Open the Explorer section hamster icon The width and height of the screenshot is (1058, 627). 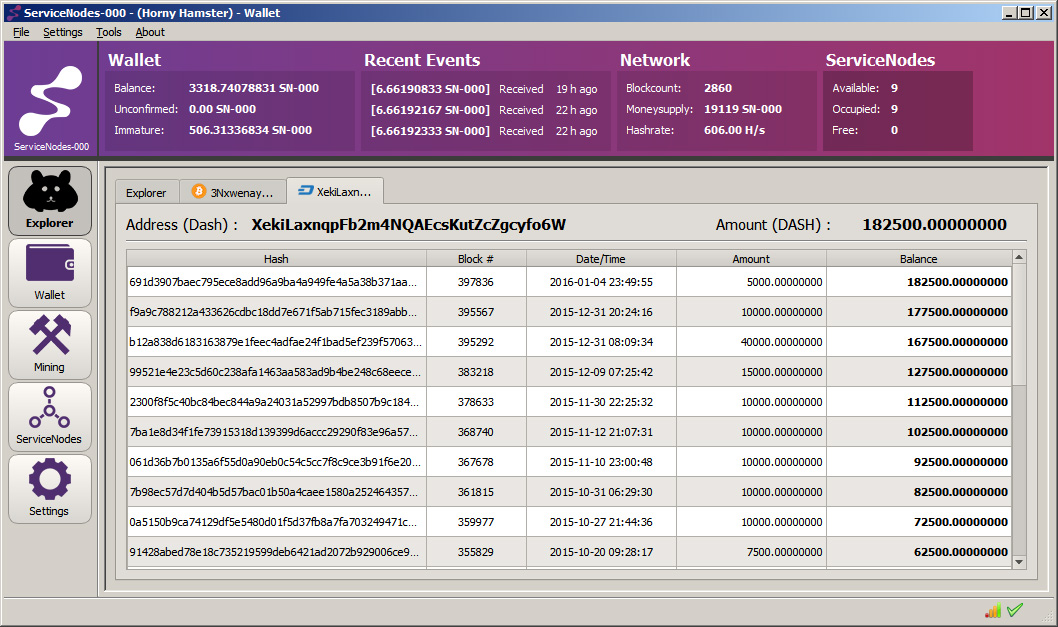pyautogui.click(x=50, y=201)
